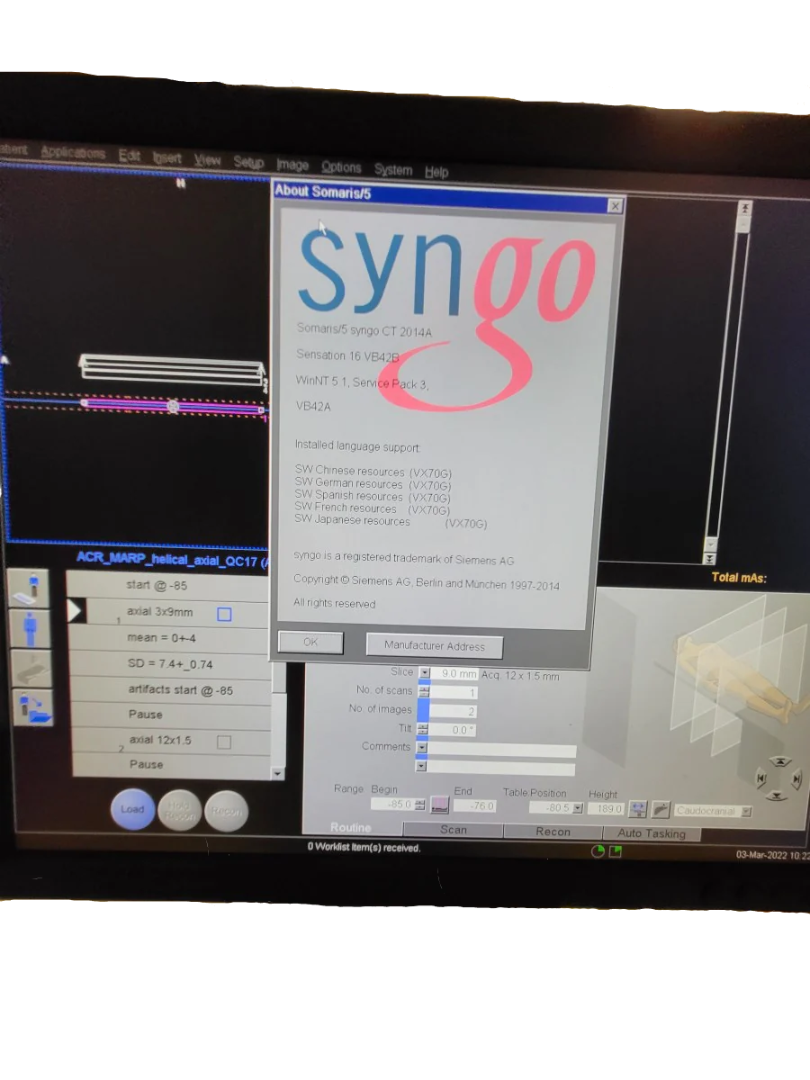
Task: Switch to the Routine tab
Action: click(x=351, y=827)
